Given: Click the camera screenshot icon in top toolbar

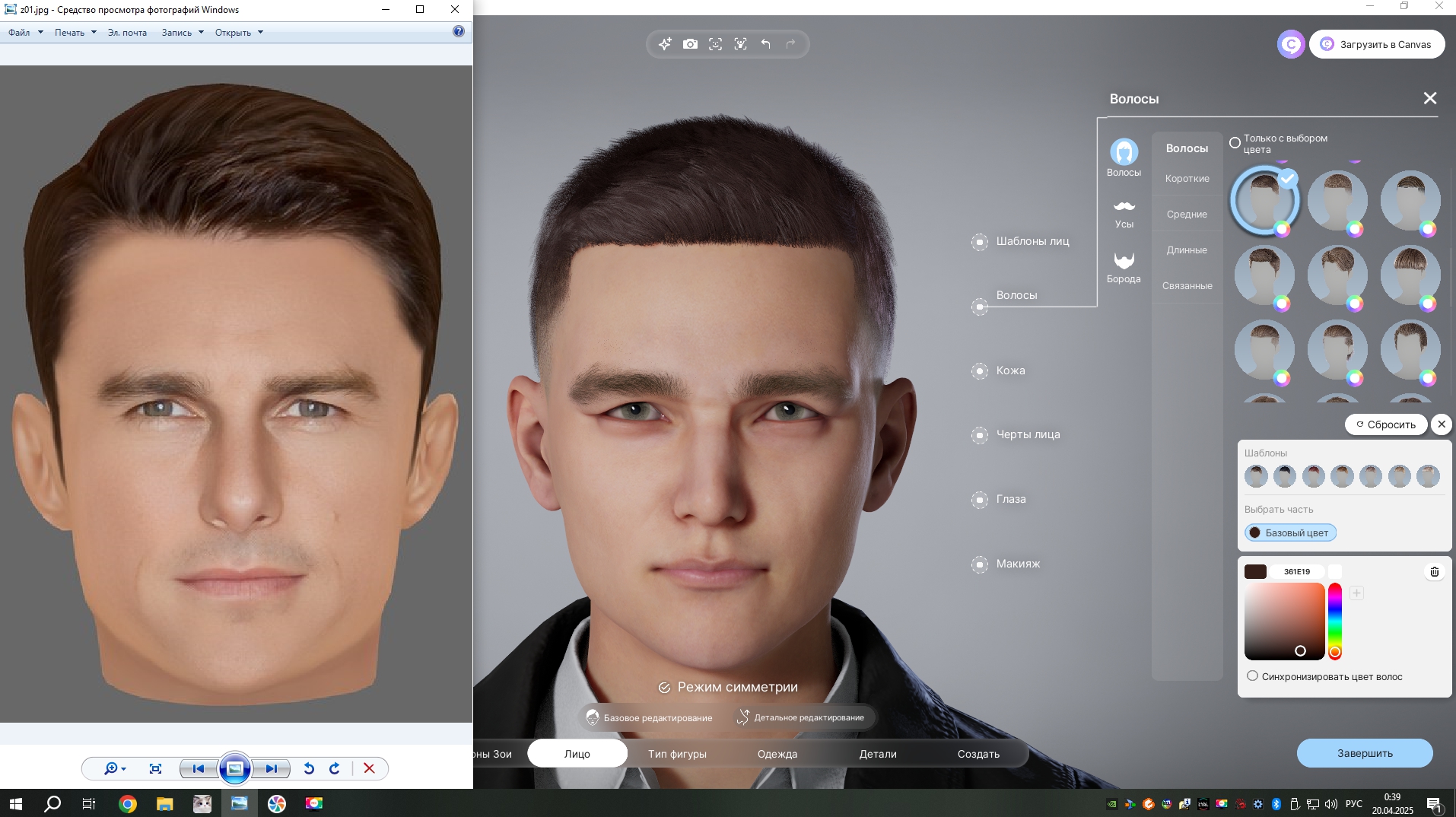Looking at the screenshot, I should [690, 44].
